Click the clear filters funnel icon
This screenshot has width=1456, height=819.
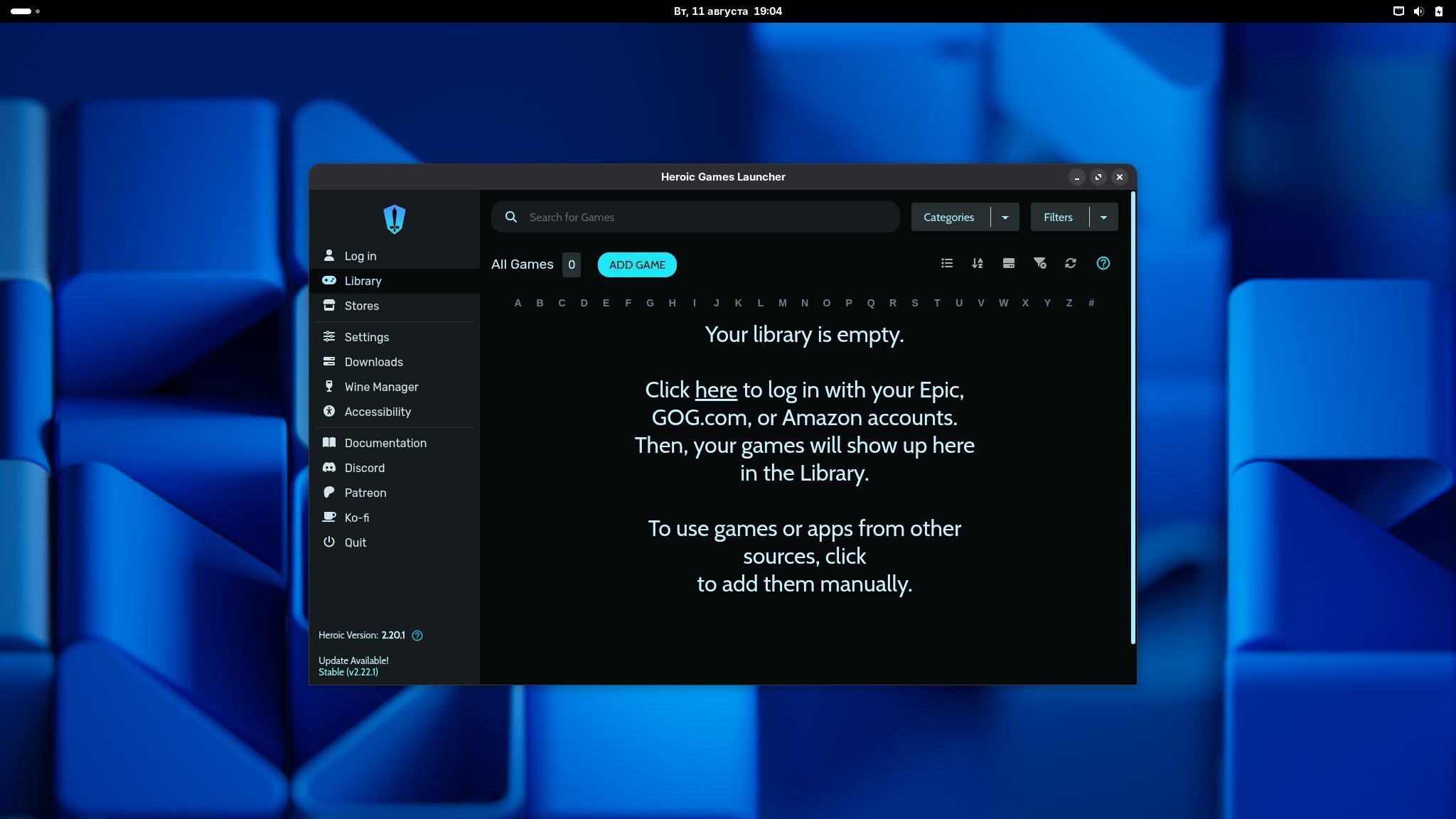pyautogui.click(x=1039, y=264)
